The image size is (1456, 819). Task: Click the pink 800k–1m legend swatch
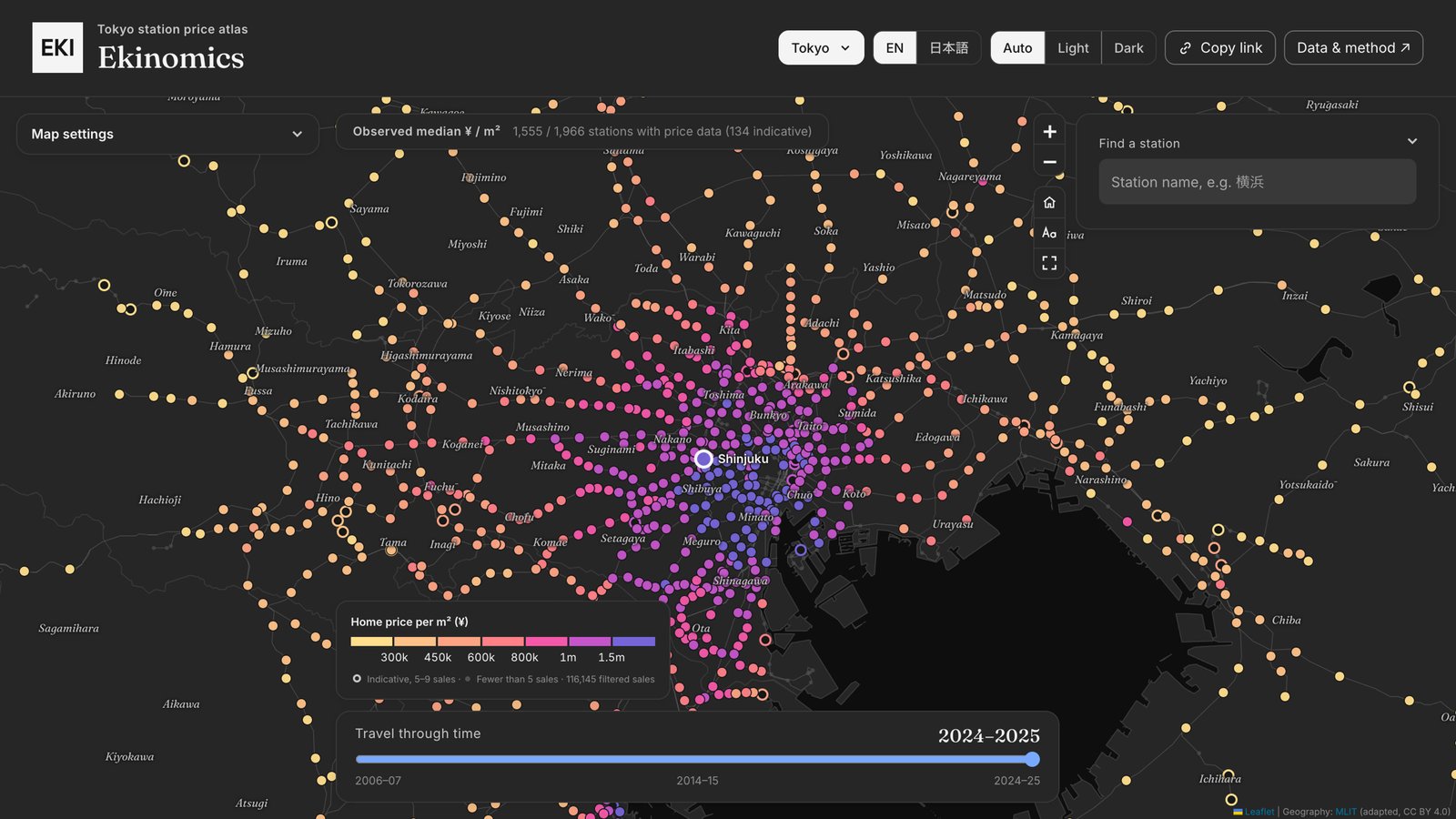546,642
